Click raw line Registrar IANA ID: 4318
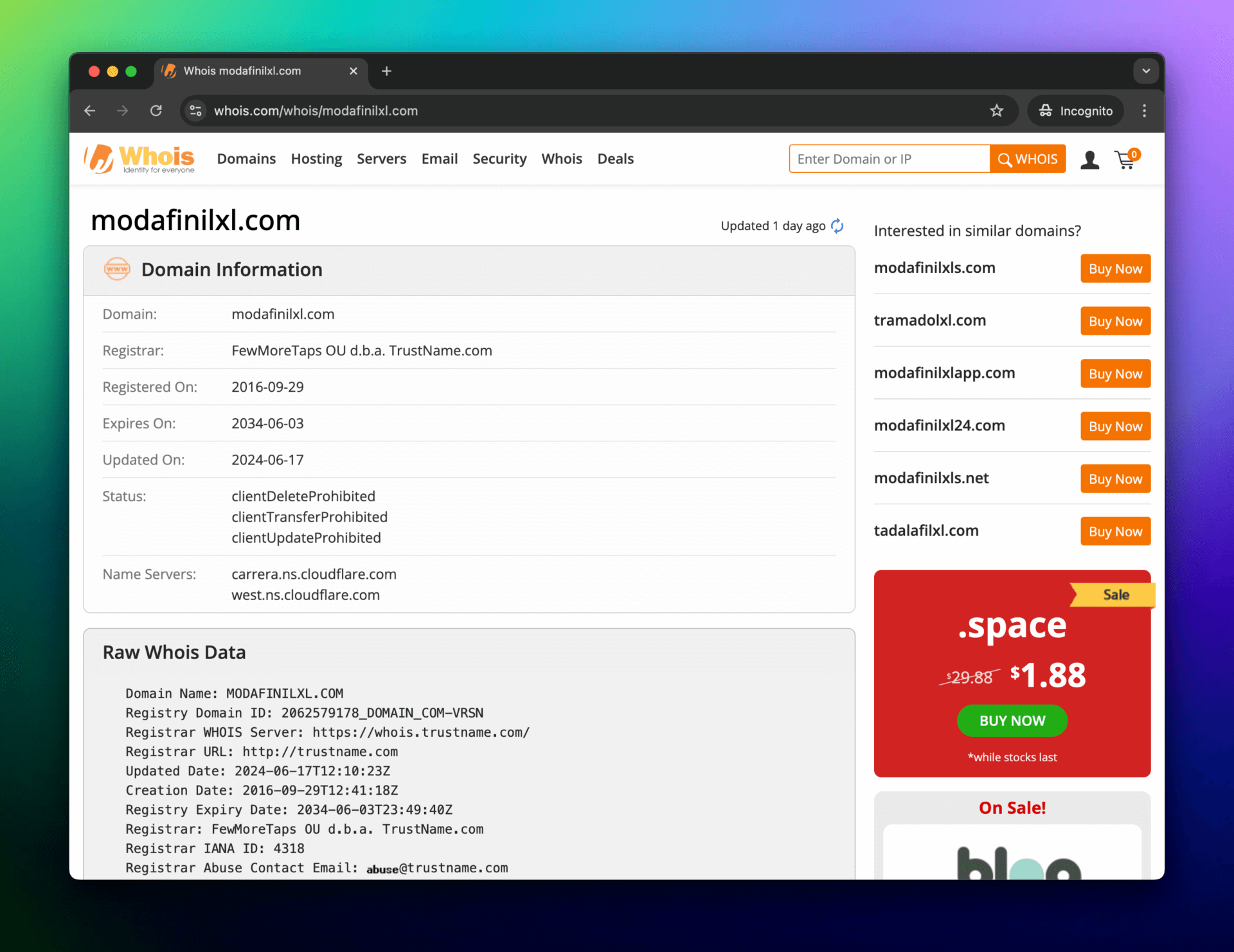 [x=215, y=849]
